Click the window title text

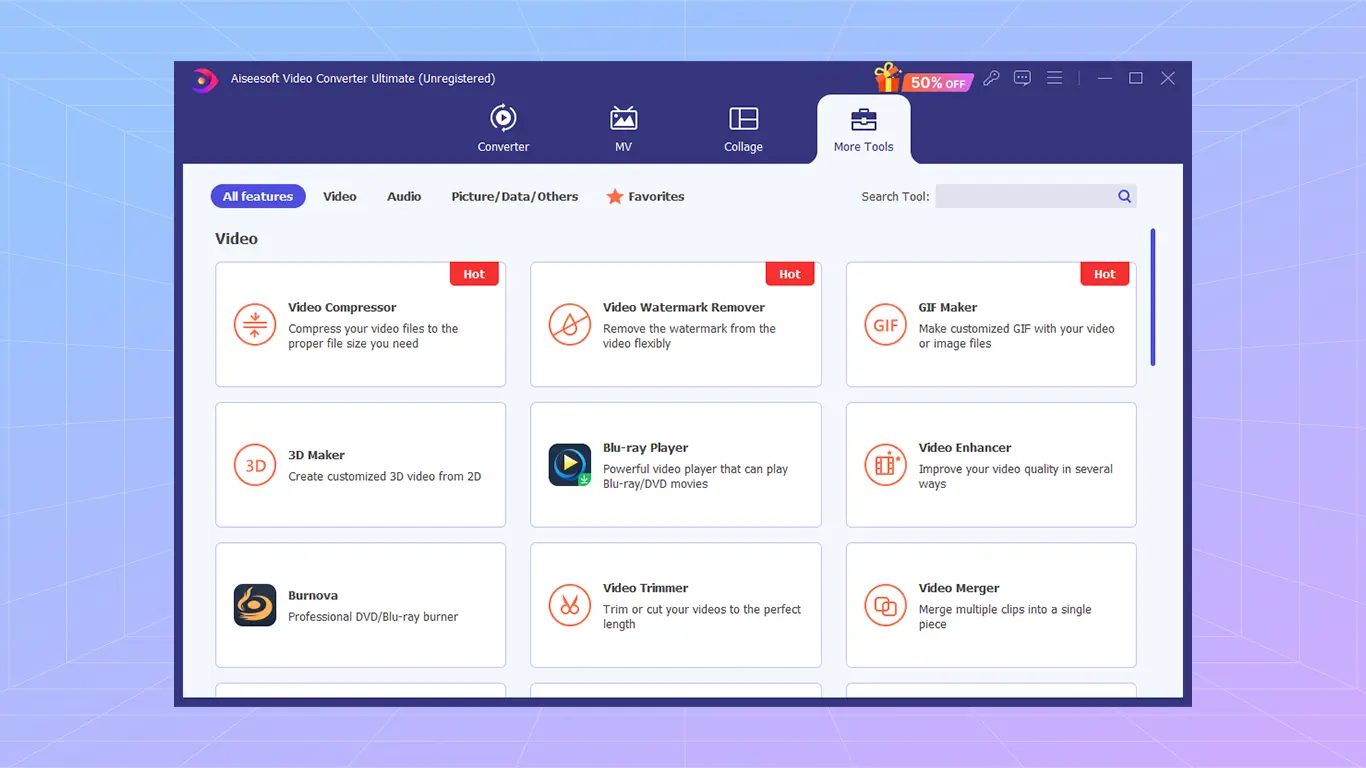361,79
